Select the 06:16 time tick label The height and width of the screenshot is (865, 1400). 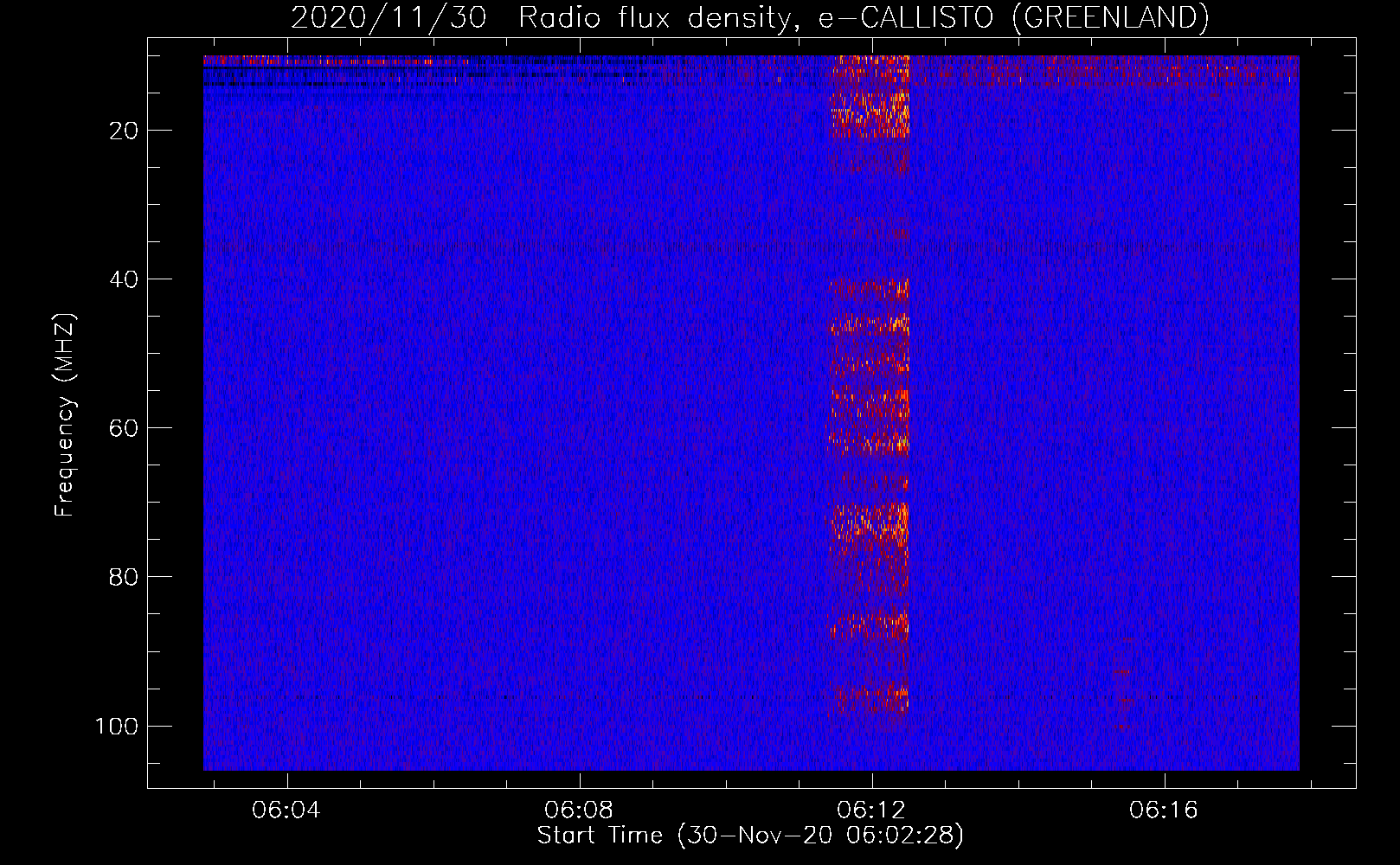1164,810
